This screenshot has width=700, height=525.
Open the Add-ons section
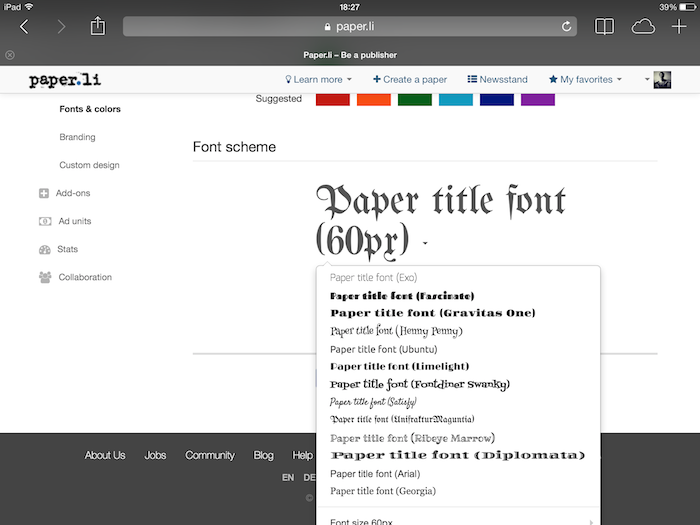[x=73, y=193]
